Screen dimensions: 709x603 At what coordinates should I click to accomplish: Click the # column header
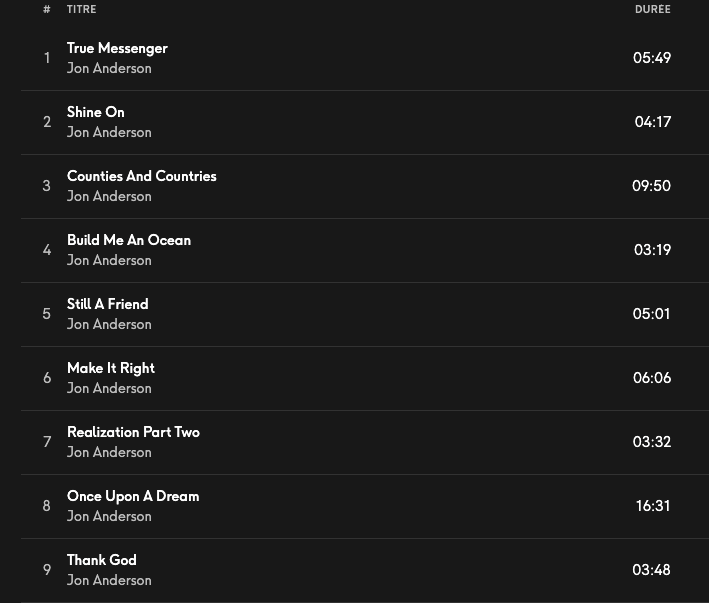[47, 9]
